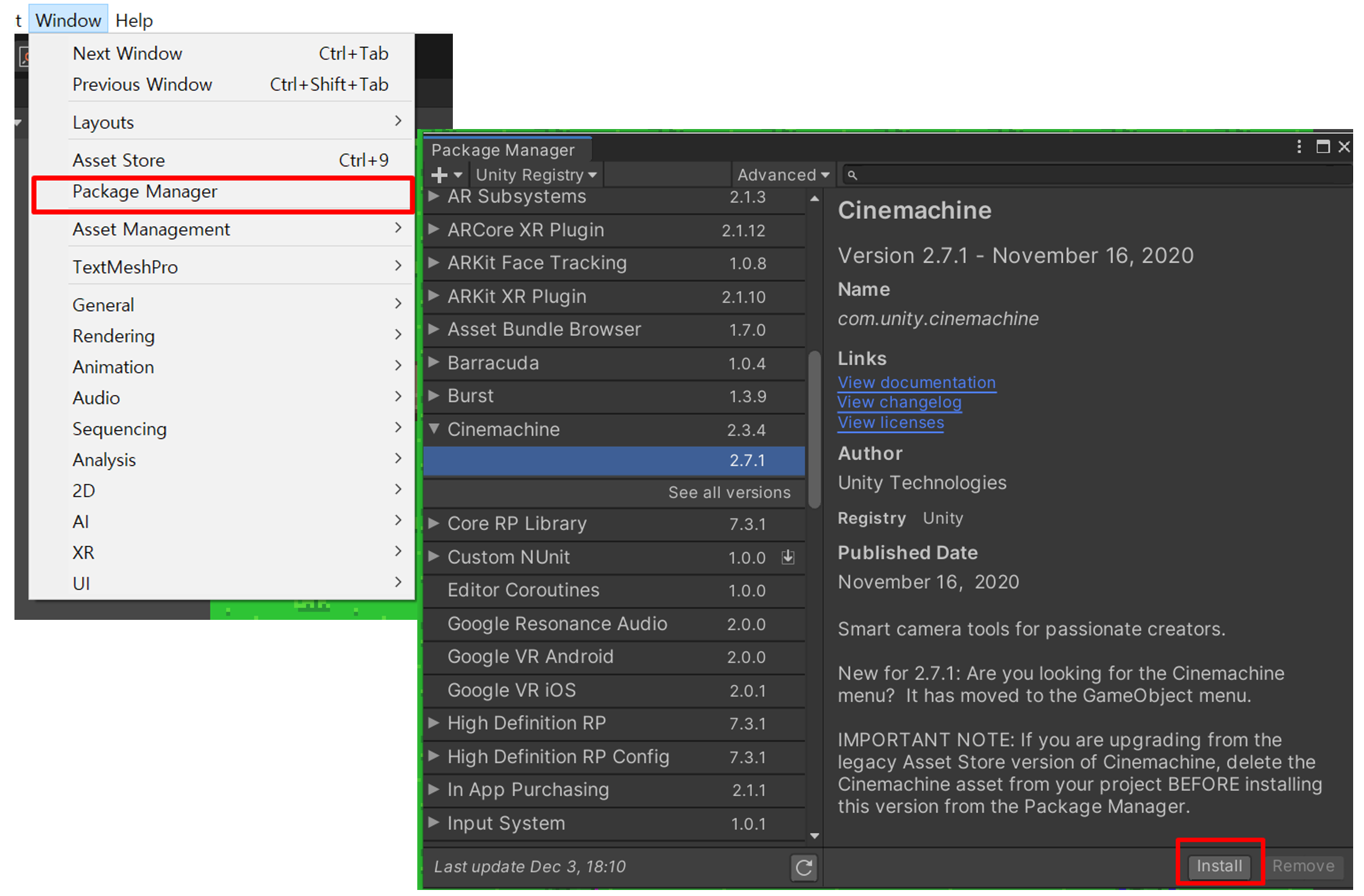Click the plus add package icon
Screen dimensions: 1364x896
click(440, 175)
